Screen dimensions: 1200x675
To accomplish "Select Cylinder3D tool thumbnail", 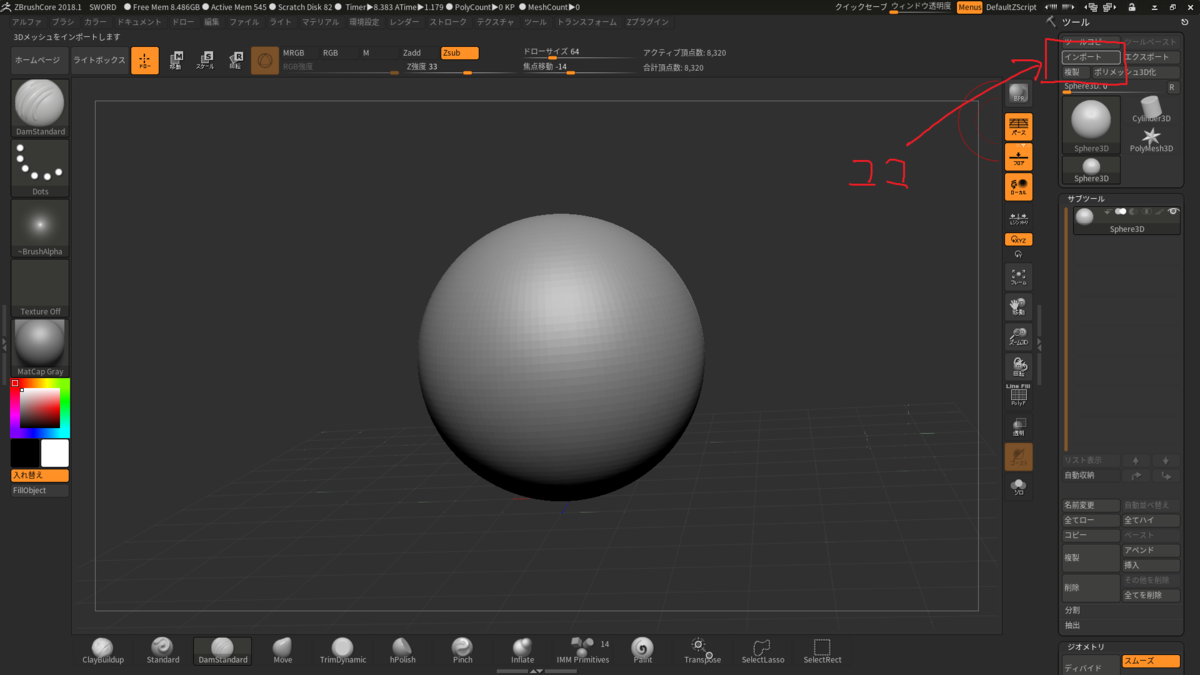I will (x=1151, y=110).
